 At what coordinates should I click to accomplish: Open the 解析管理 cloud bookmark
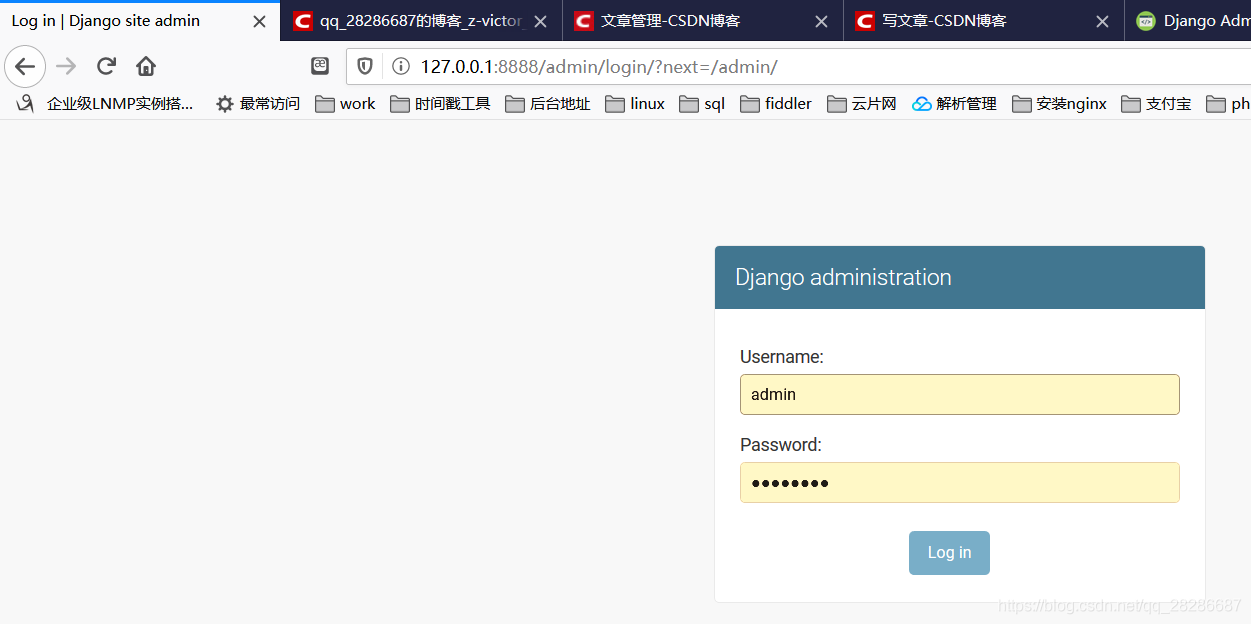click(x=954, y=103)
